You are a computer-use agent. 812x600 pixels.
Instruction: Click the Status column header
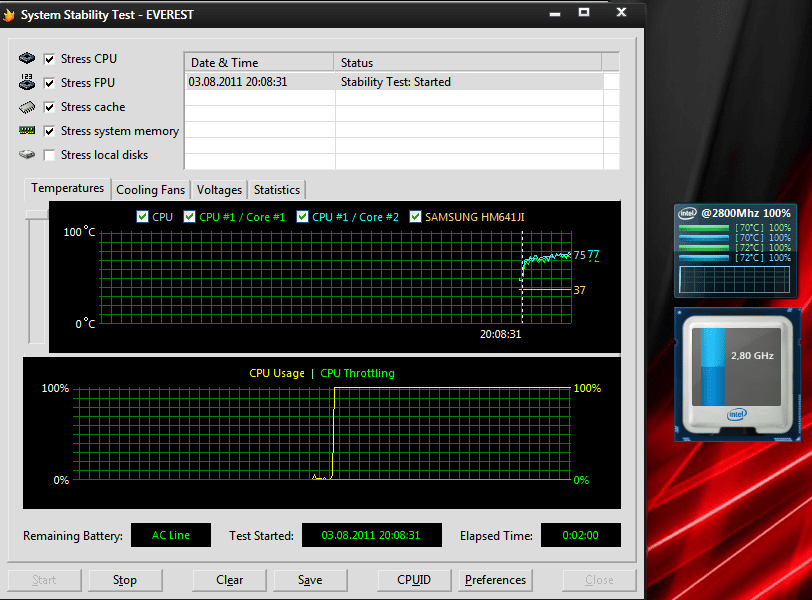pyautogui.click(x=468, y=63)
